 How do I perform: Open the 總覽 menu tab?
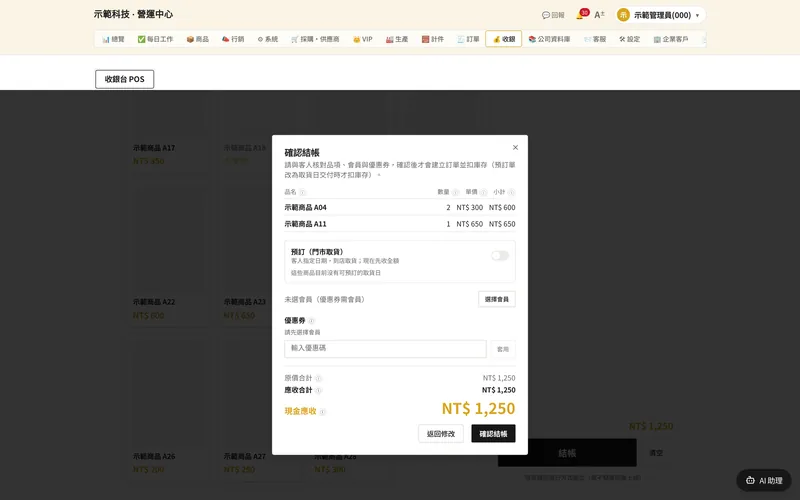click(113, 39)
